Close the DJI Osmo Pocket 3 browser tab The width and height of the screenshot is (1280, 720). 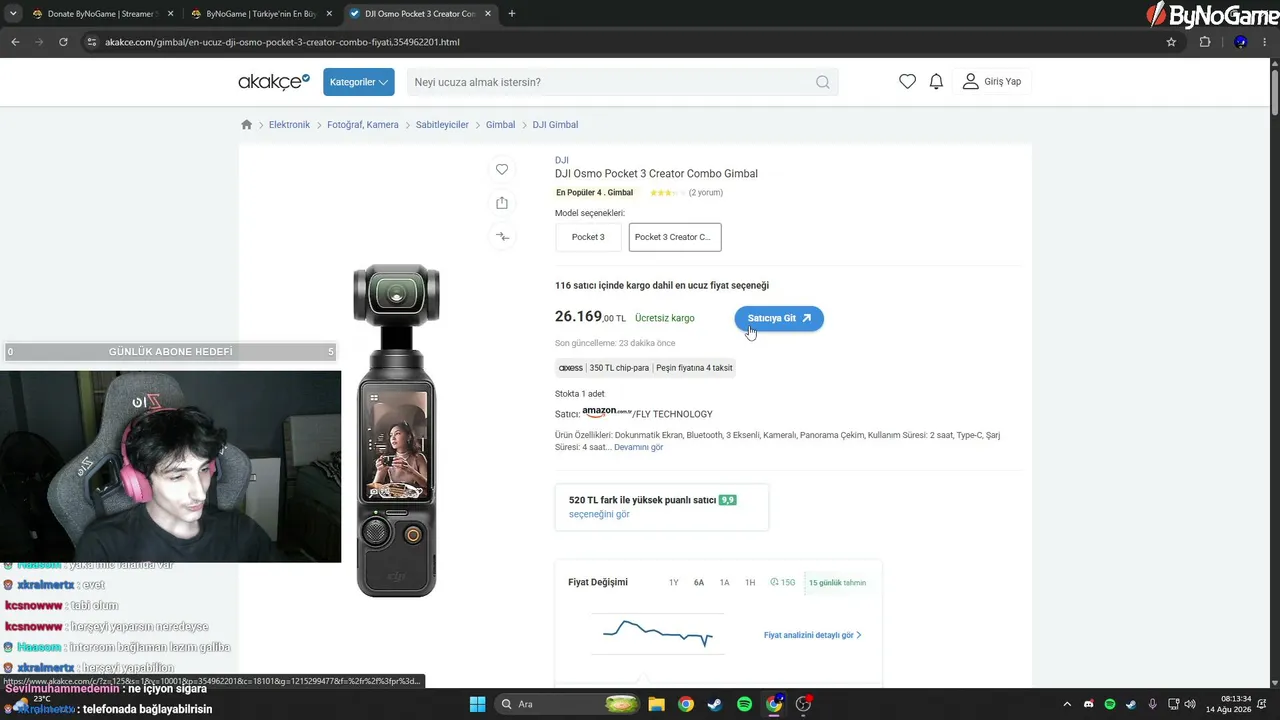pyautogui.click(x=487, y=14)
